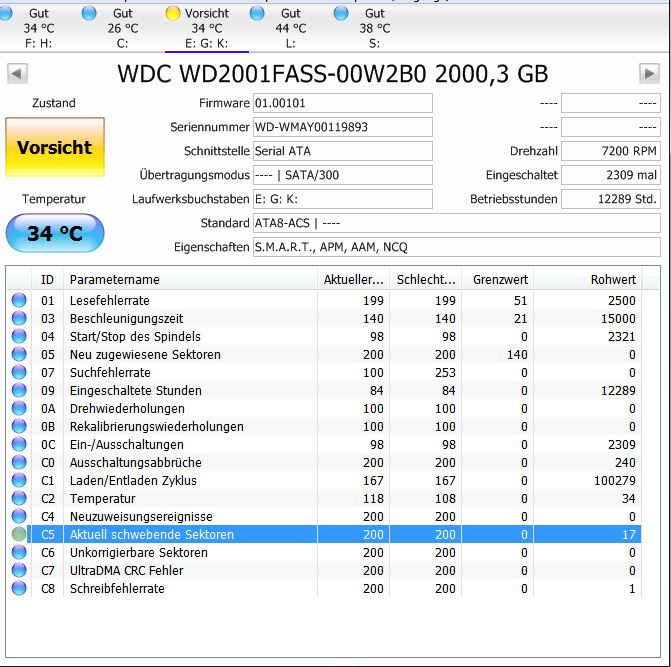This screenshot has height=667, width=671.
Task: Click the Parametername column header
Action: 190,279
